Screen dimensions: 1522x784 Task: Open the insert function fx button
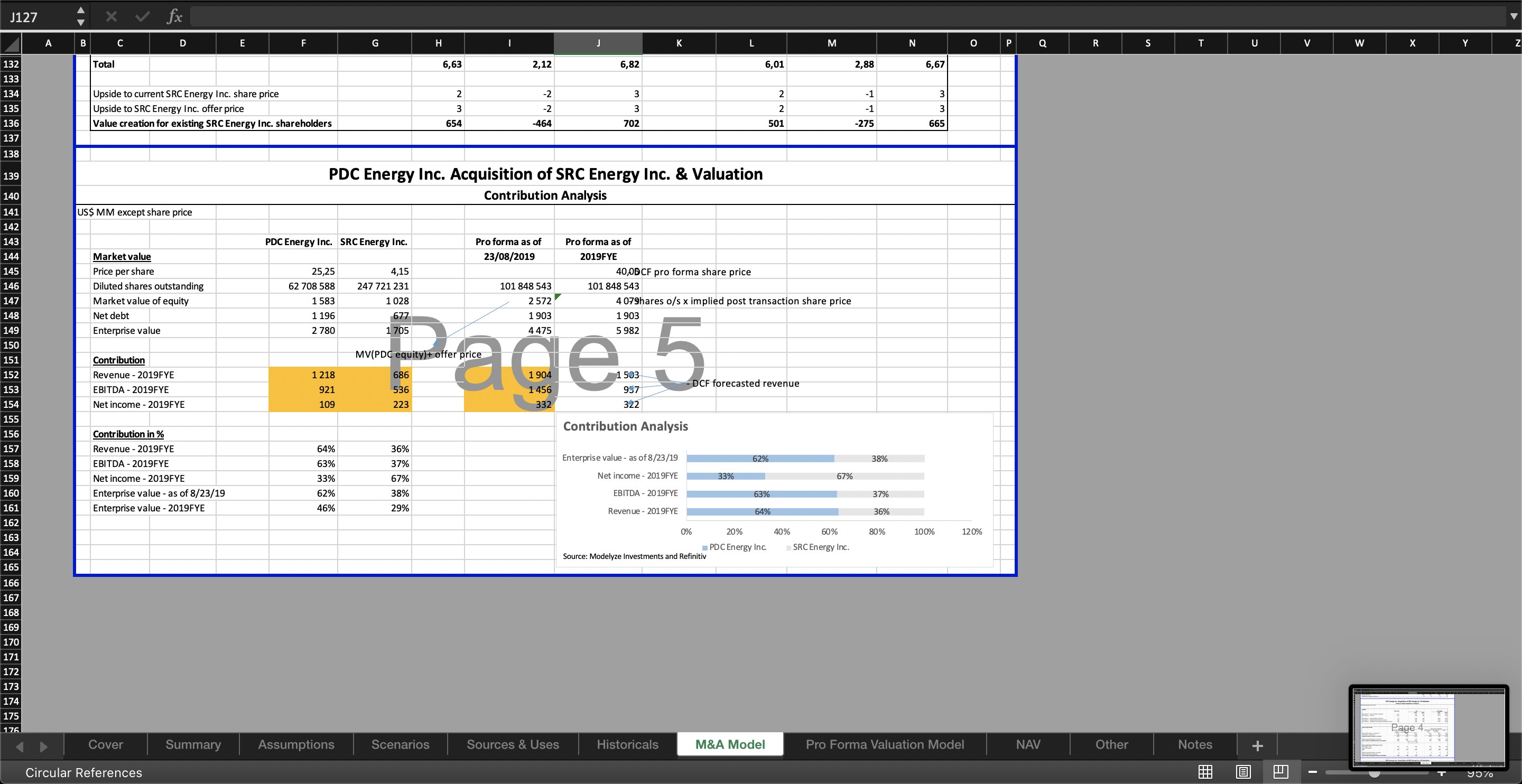pos(174,16)
